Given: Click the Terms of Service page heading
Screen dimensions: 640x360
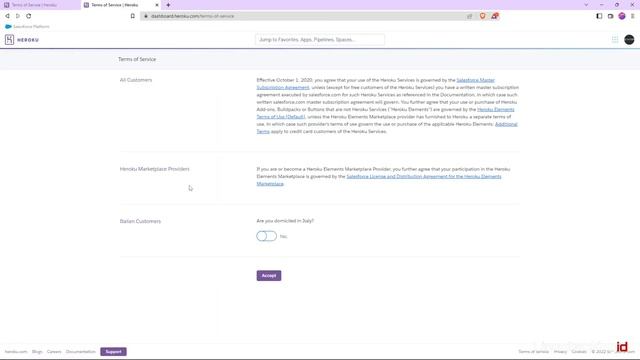Looking at the screenshot, I should pyautogui.click(x=137, y=59).
